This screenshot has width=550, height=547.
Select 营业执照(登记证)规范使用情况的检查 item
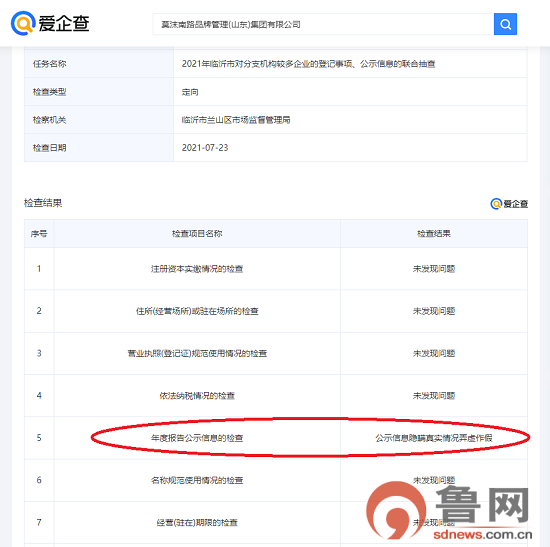tap(197, 353)
